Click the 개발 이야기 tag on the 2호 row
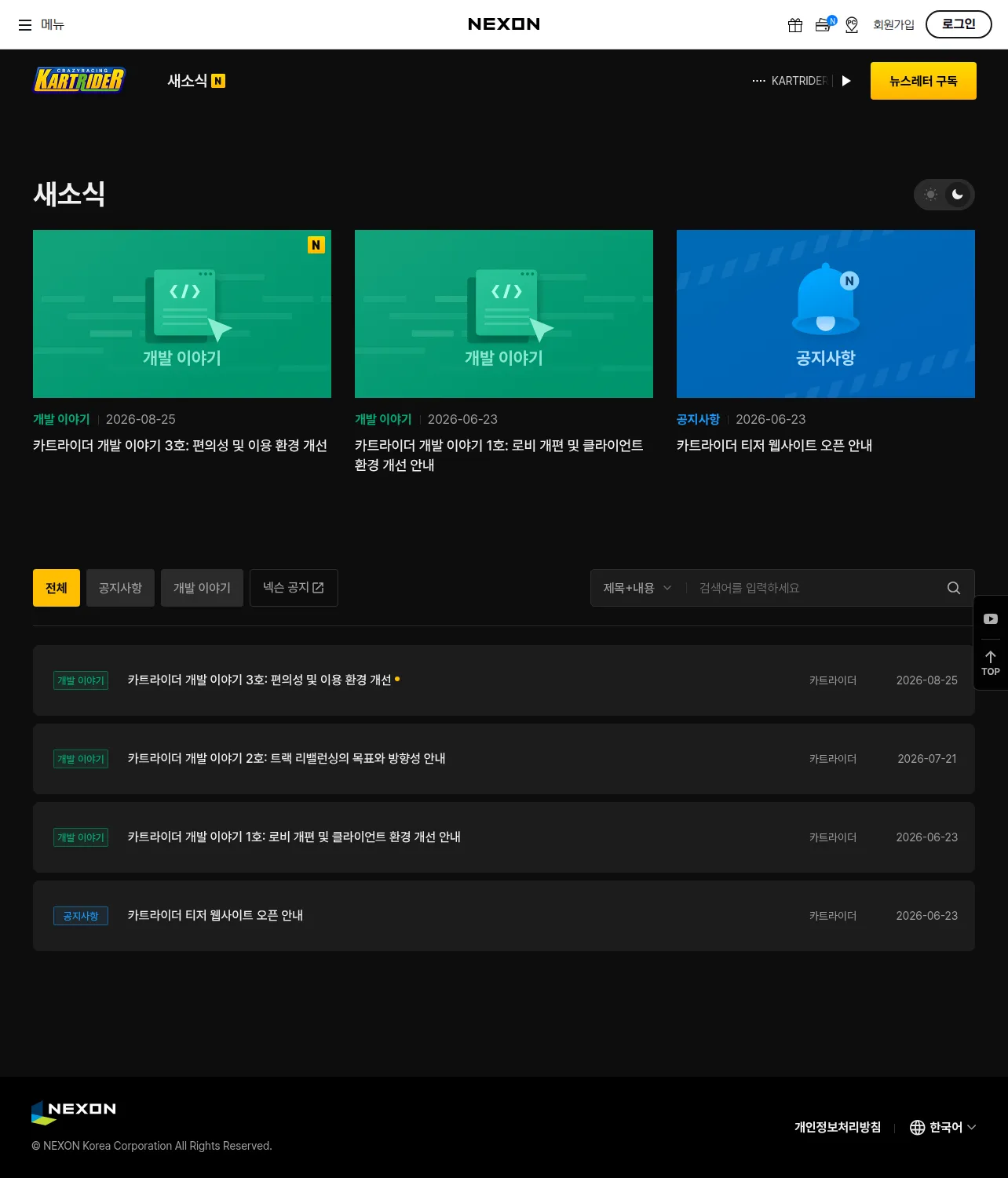The width and height of the screenshot is (1008, 1178). point(81,759)
